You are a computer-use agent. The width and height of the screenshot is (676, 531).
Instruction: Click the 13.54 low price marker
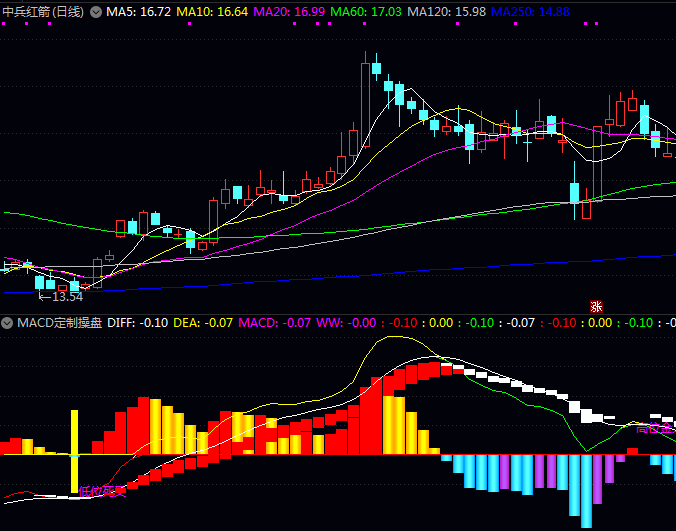point(61,296)
